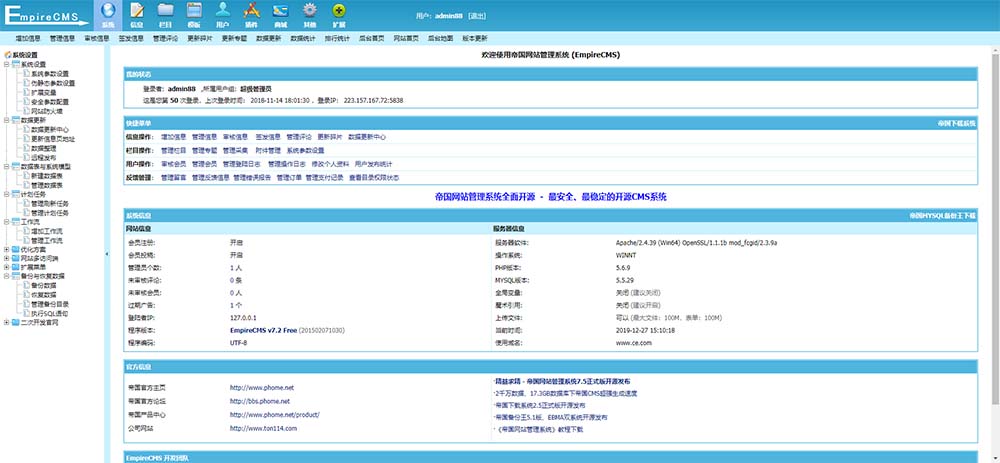Select 版本更新 in the top submenu bar

point(474,38)
